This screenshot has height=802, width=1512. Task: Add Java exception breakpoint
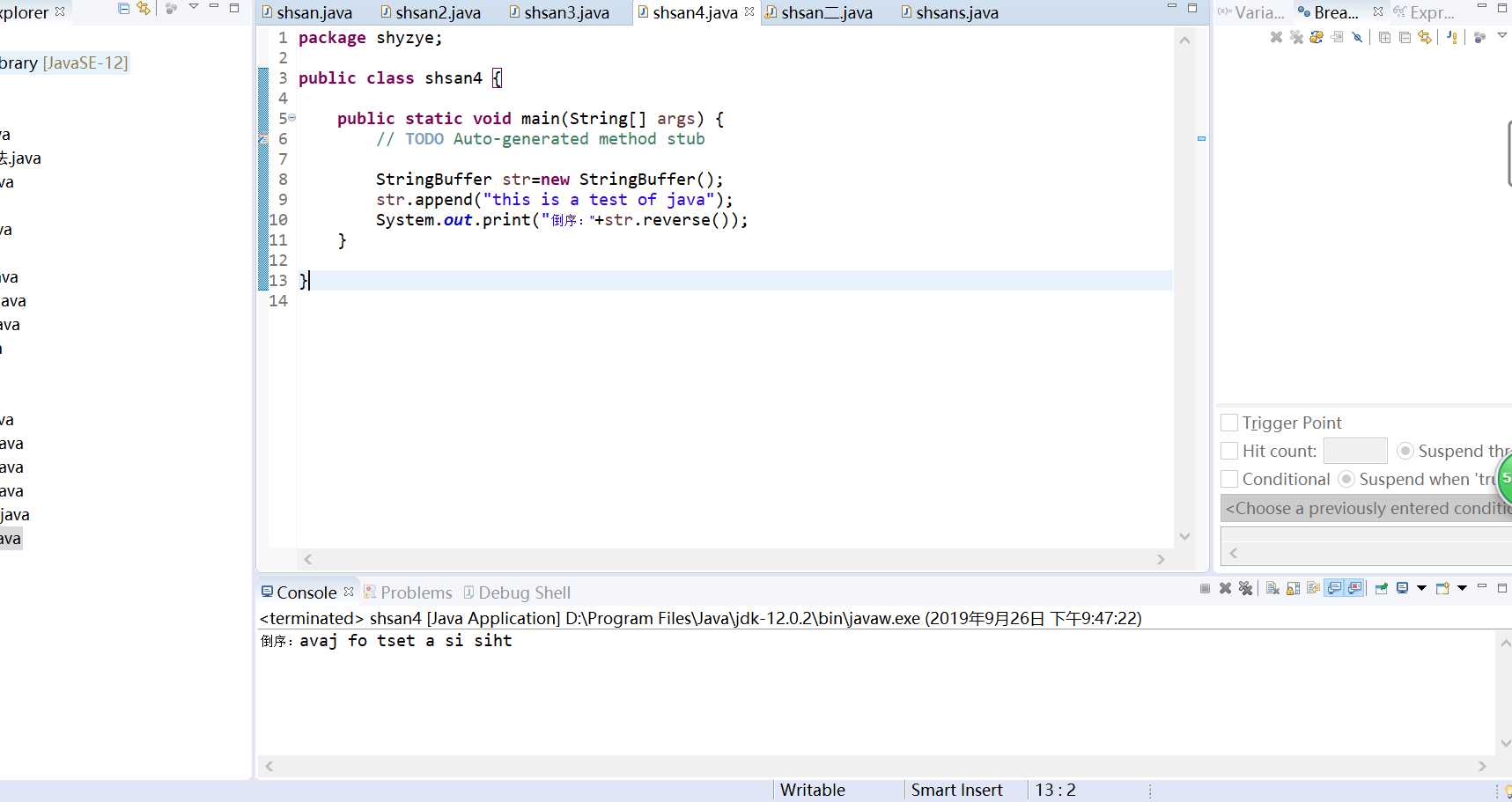click(1452, 37)
